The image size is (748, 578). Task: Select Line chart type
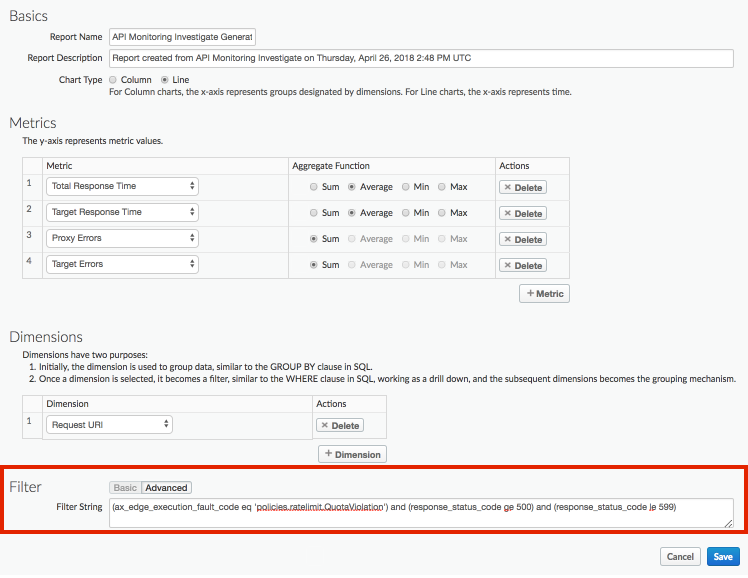(165, 79)
